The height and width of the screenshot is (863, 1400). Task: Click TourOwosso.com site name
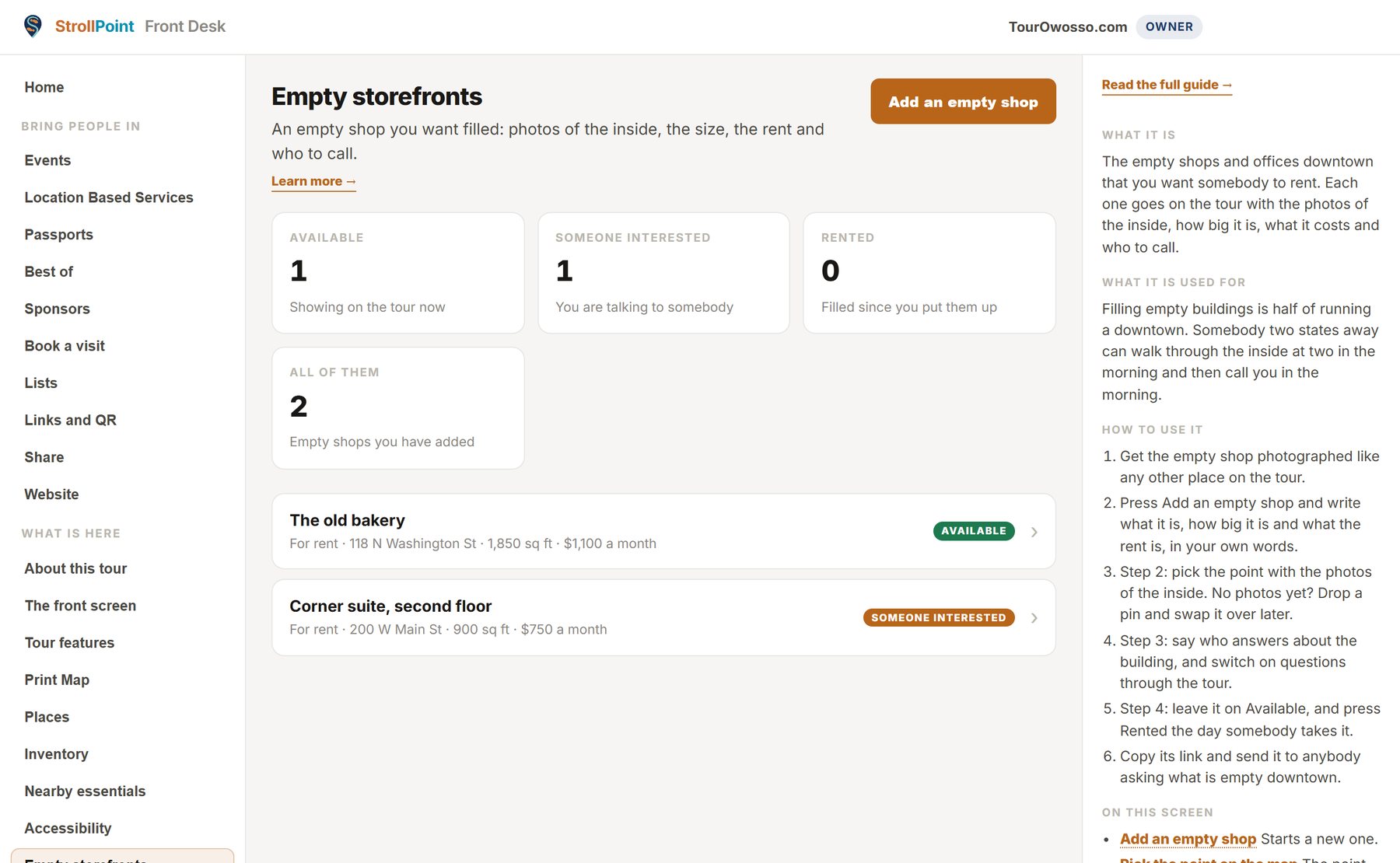[1068, 27]
